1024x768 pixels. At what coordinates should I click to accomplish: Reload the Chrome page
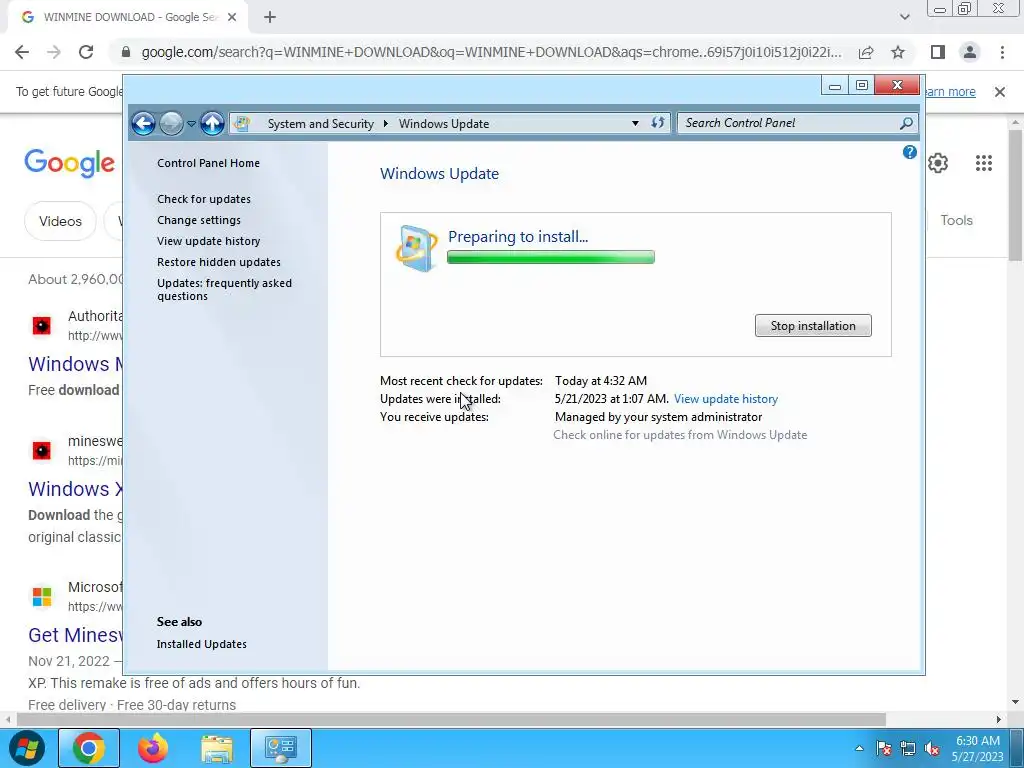[x=86, y=52]
